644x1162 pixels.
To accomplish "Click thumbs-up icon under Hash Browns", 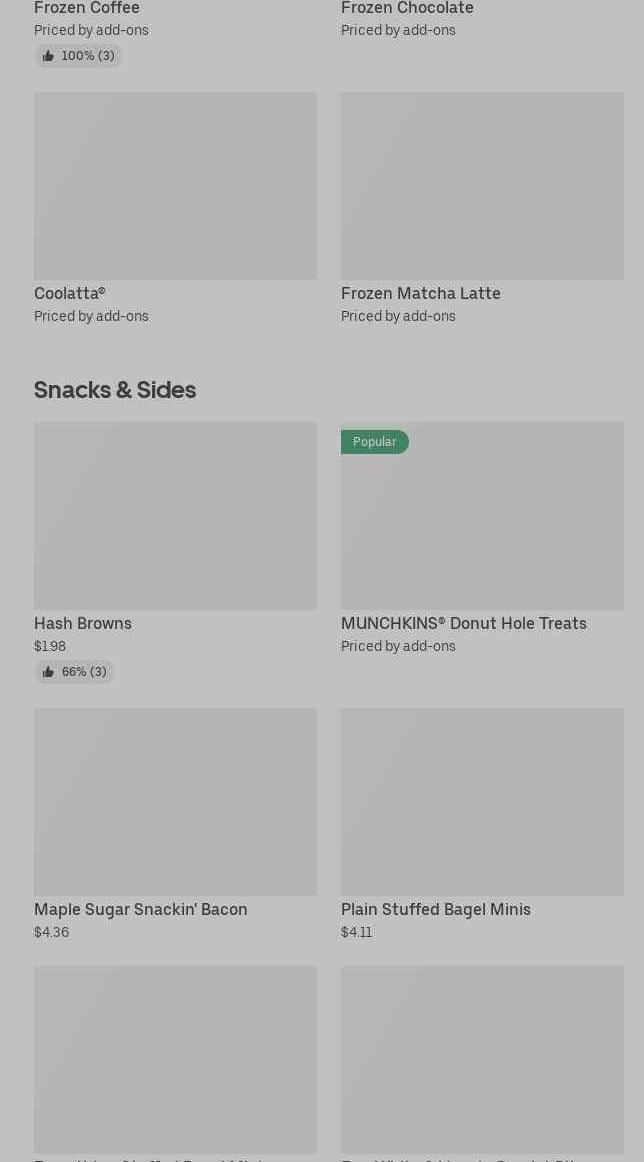I will pyautogui.click(x=48, y=672).
